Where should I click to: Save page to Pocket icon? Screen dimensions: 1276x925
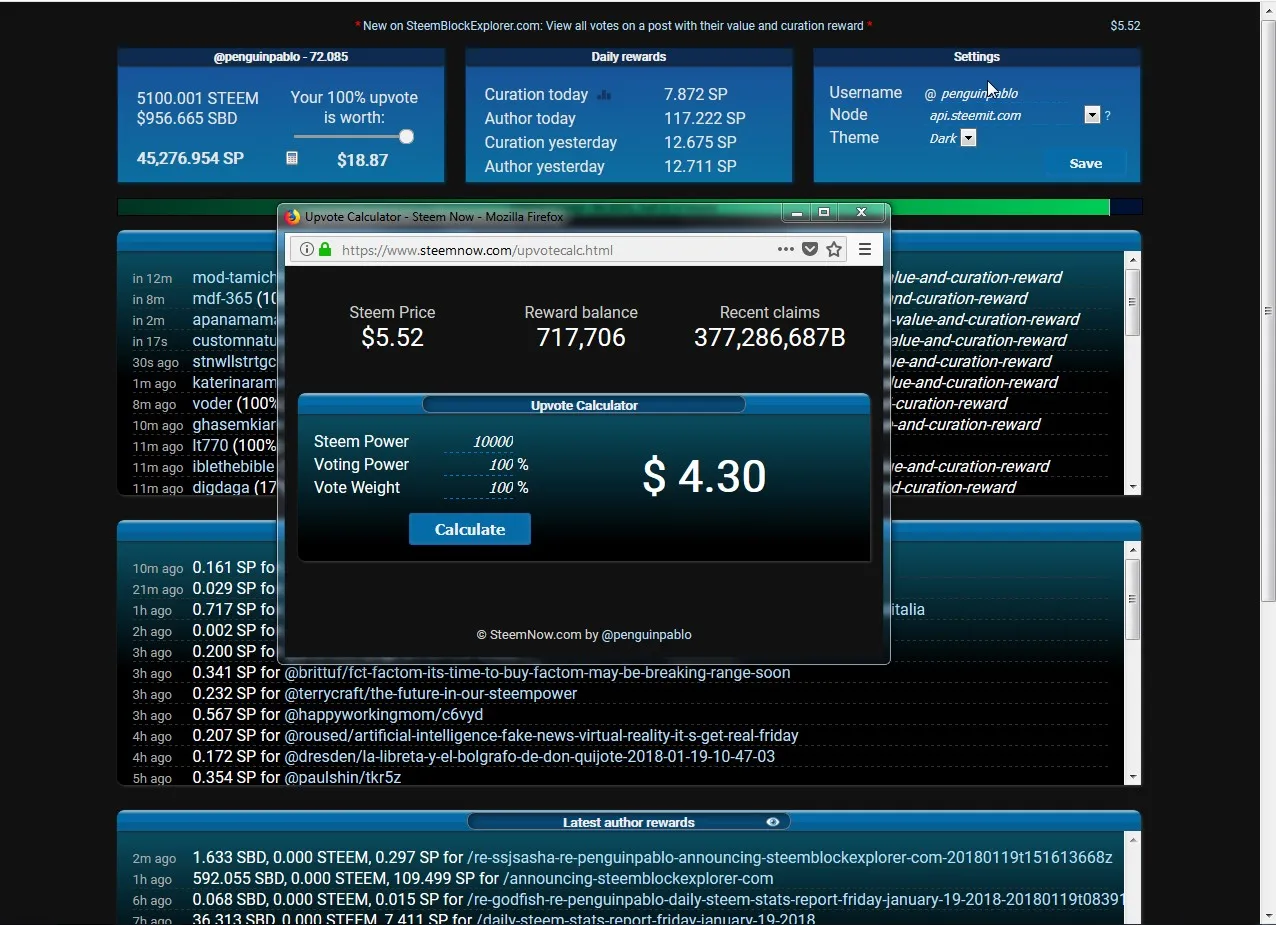pyautogui.click(x=810, y=250)
